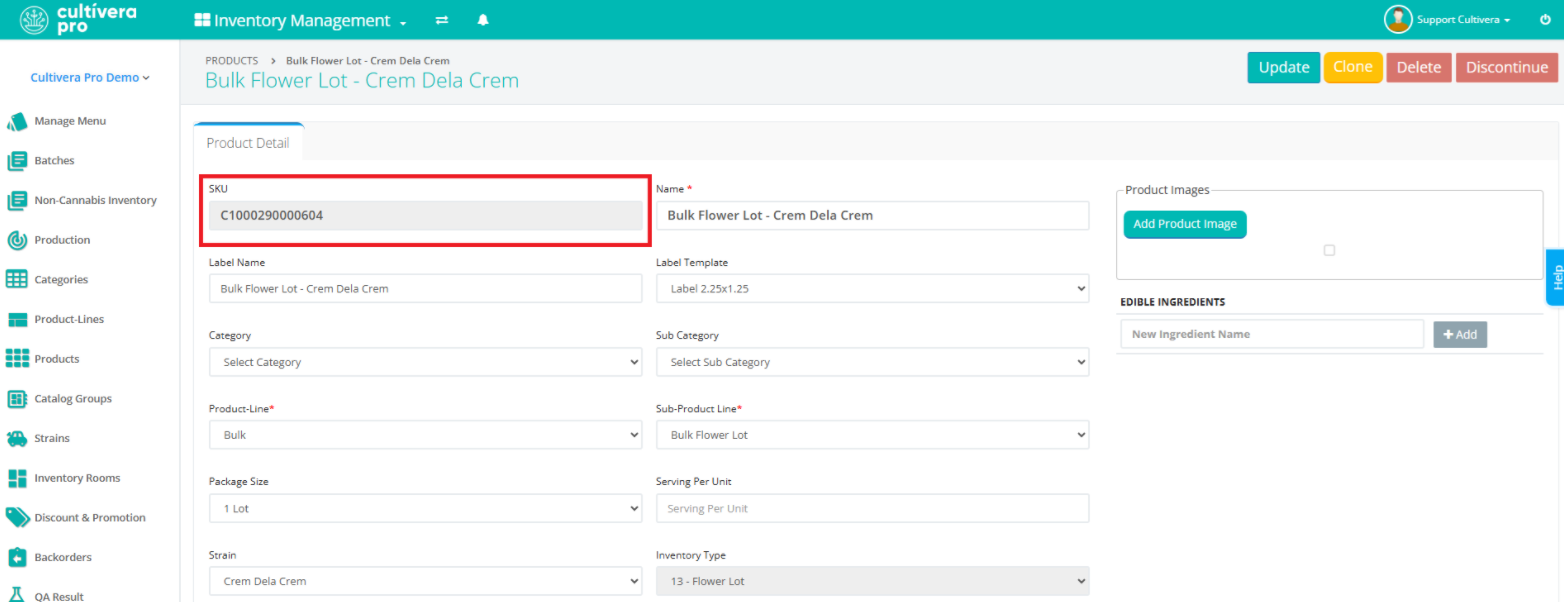The height and width of the screenshot is (602, 1564).
Task: Go to Batches in sidebar
Action: coord(54,161)
